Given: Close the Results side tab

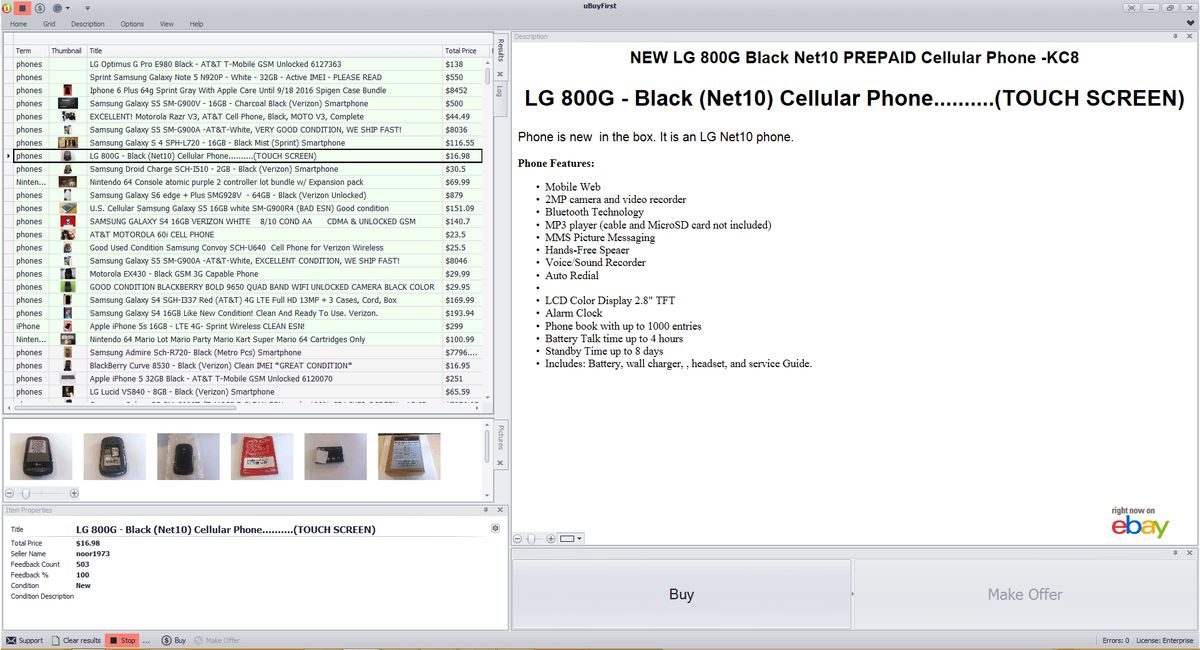Looking at the screenshot, I should tap(499, 74).
